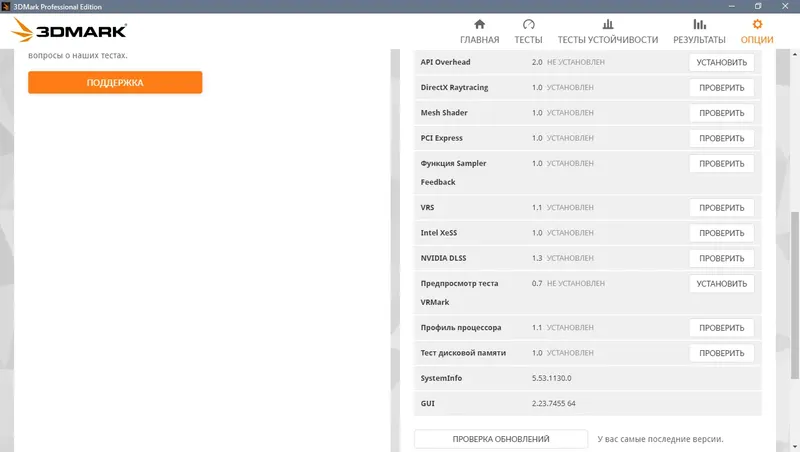Click the orange ПОДДЕРЖКА button
Viewport: 800px width, 452px height.
115,82
